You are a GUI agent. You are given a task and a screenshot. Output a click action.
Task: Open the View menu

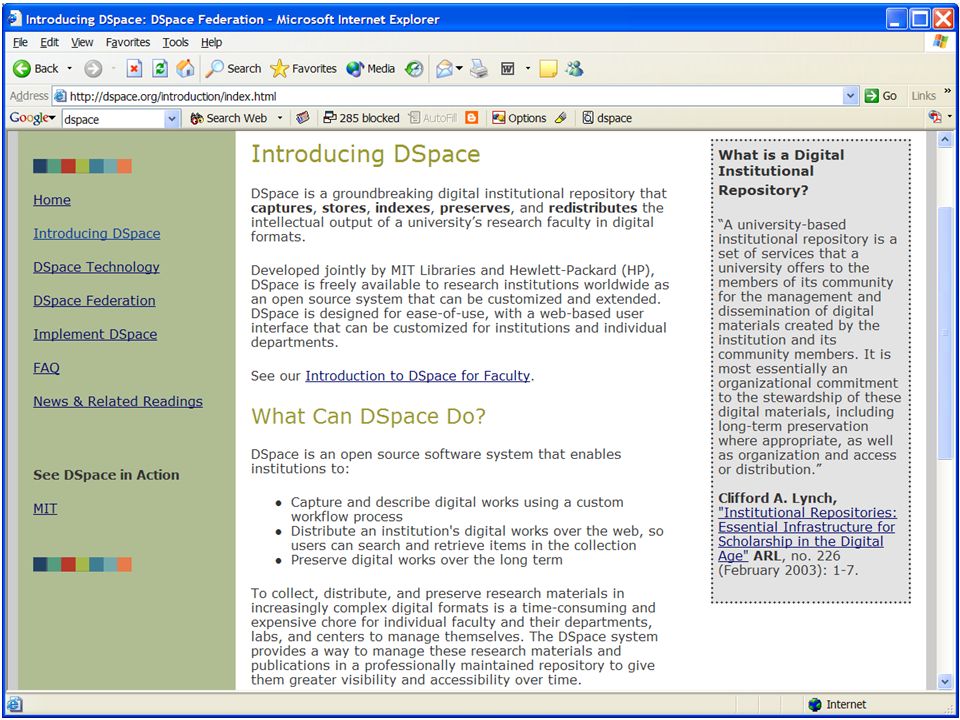pyautogui.click(x=82, y=42)
